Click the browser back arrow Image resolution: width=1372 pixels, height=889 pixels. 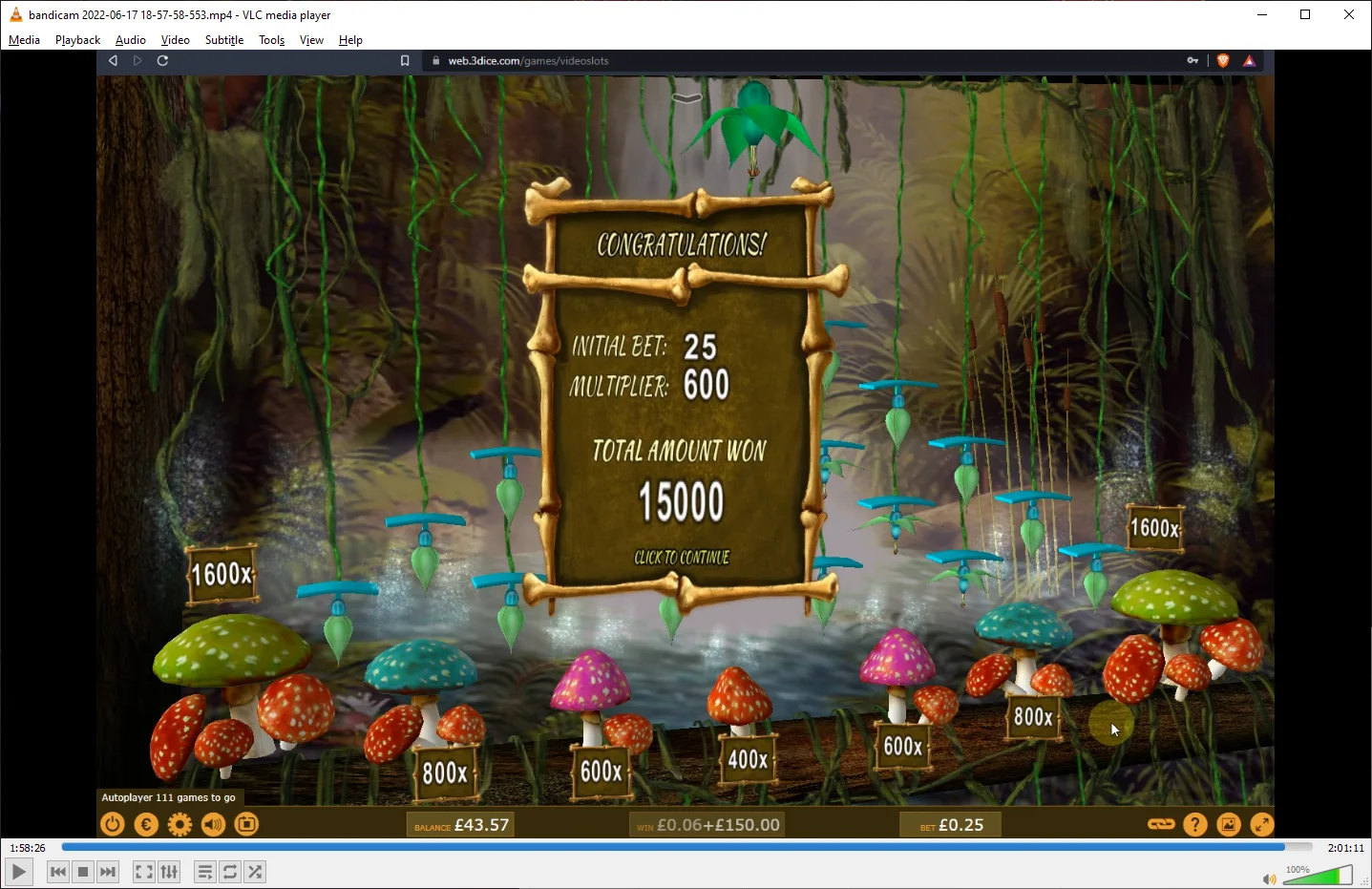(113, 60)
